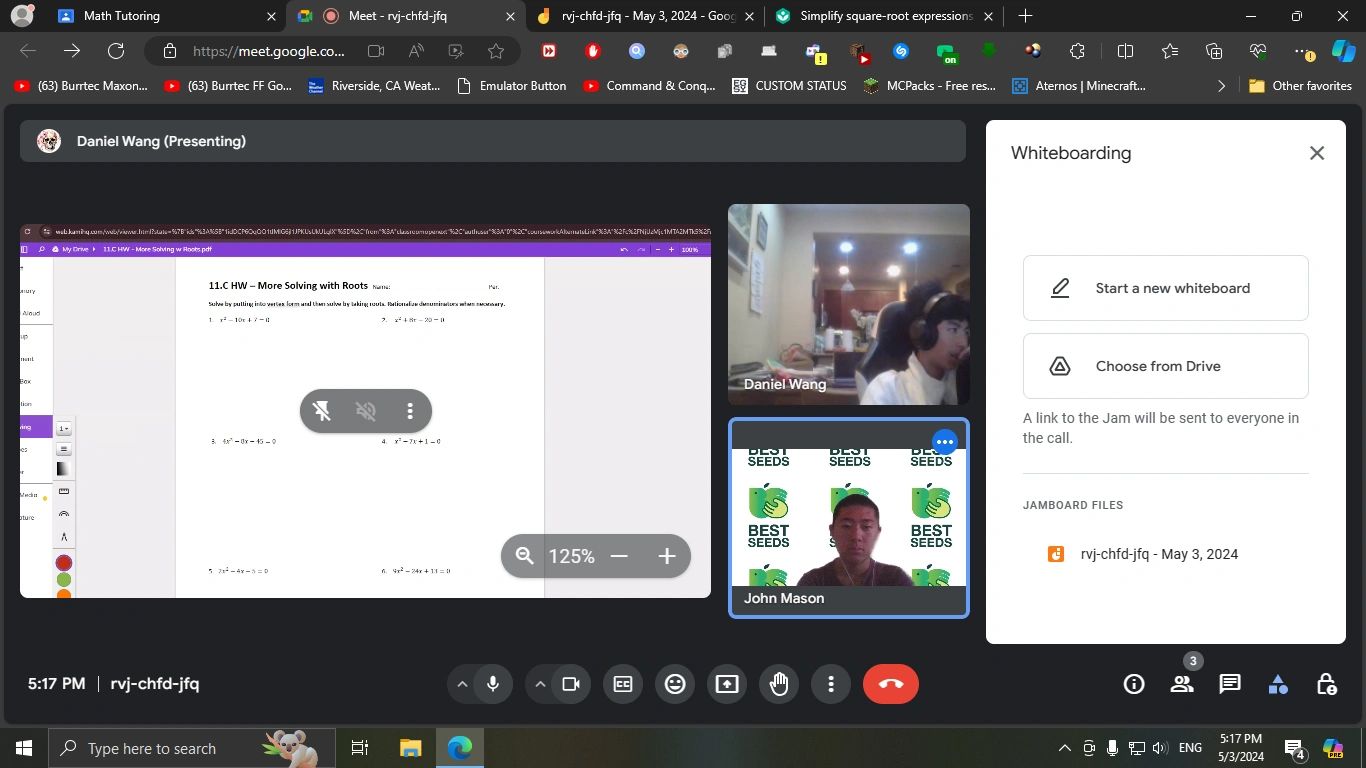
Task: Zoom in the presentation with plus button
Action: 667,556
